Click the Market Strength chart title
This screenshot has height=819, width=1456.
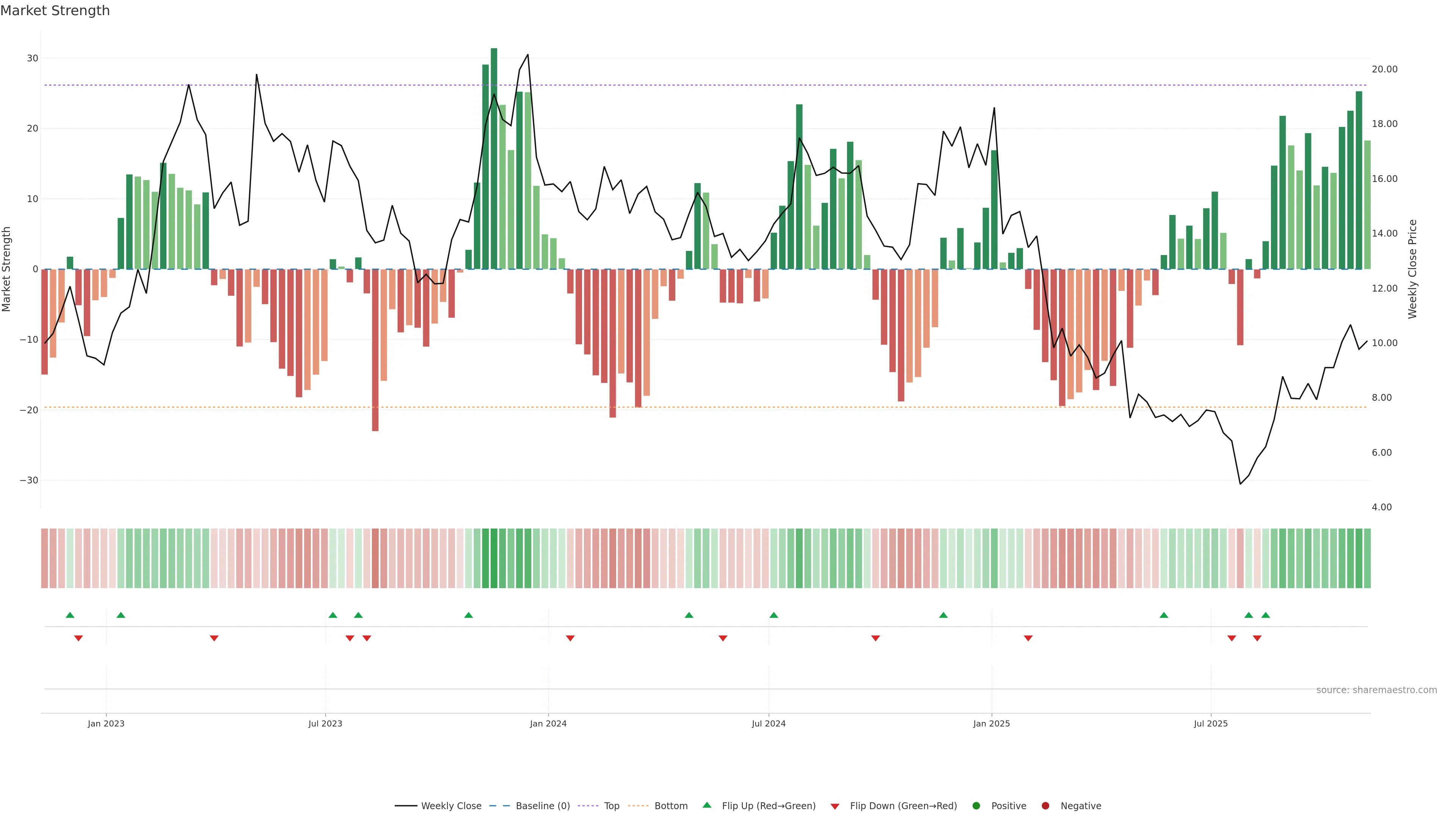pyautogui.click(x=55, y=11)
